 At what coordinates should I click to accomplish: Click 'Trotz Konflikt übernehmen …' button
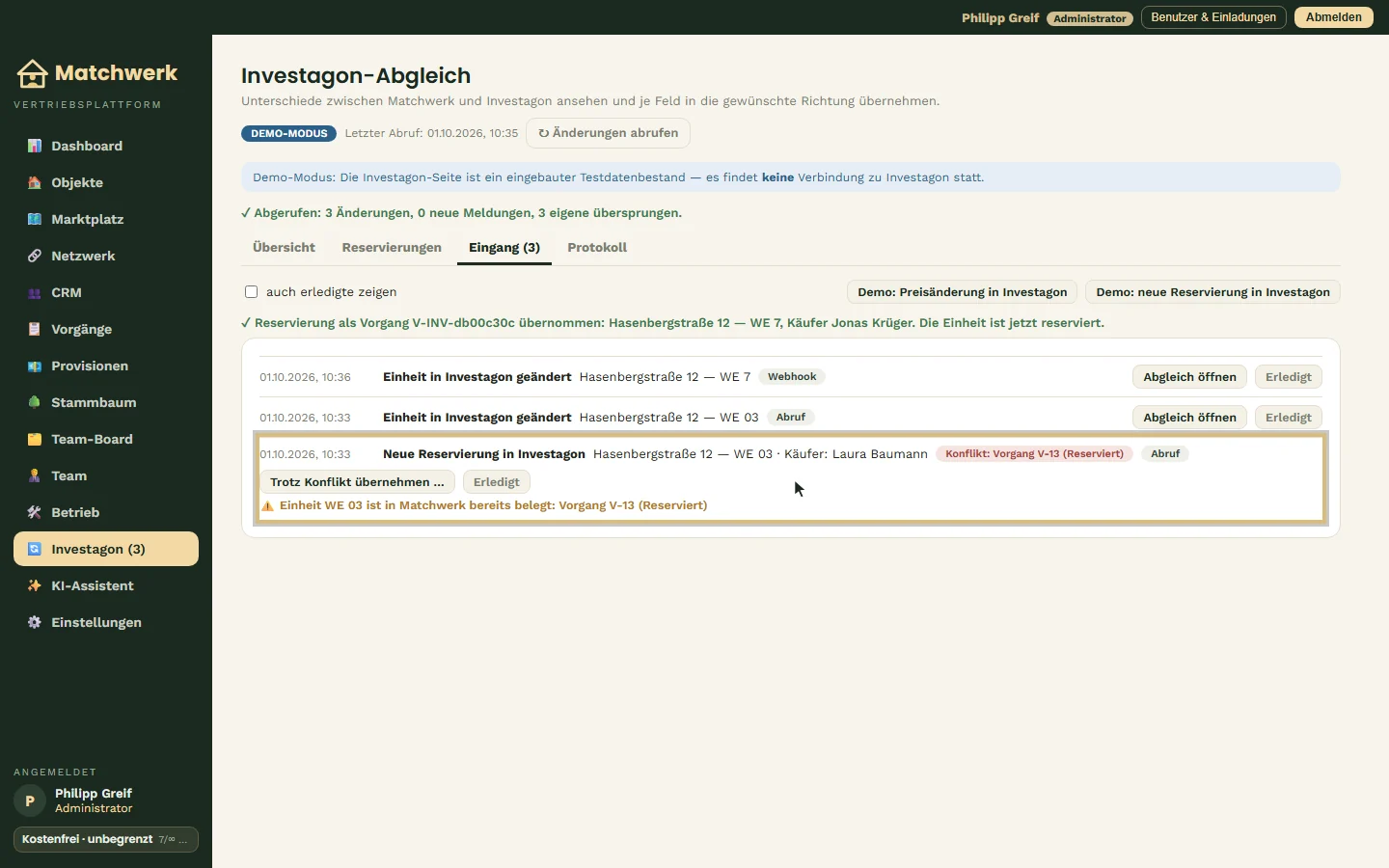pyautogui.click(x=357, y=482)
